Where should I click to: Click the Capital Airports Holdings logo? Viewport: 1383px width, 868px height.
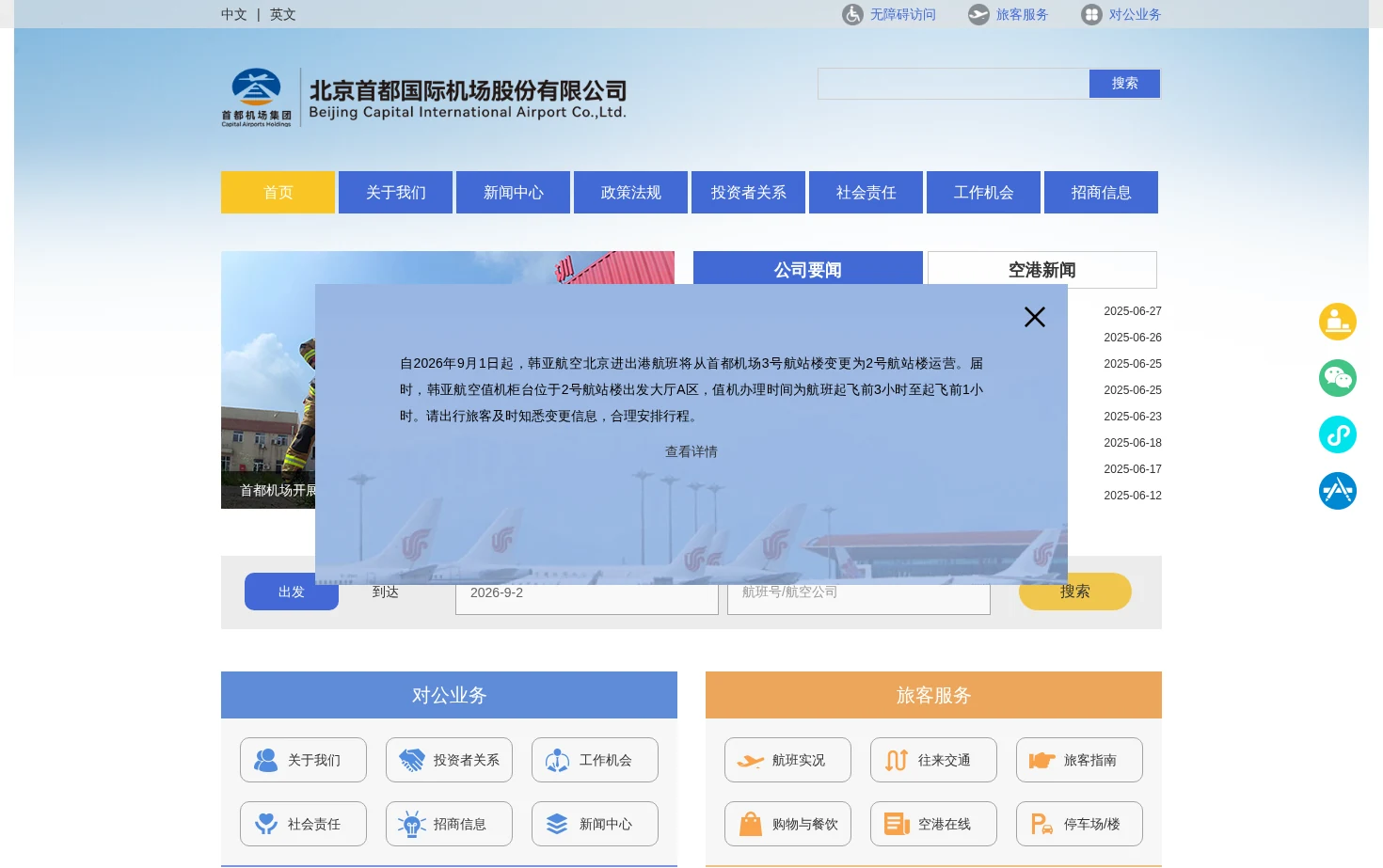pyautogui.click(x=256, y=97)
